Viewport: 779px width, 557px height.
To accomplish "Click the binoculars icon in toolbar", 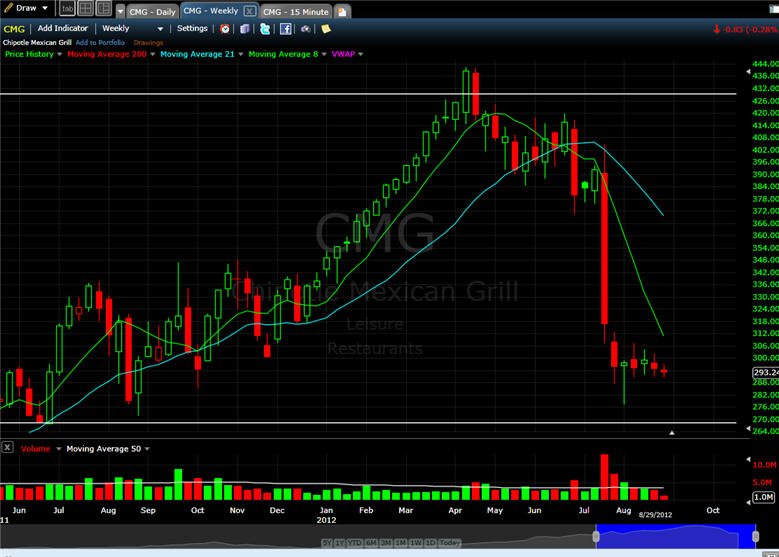I will point(306,29).
